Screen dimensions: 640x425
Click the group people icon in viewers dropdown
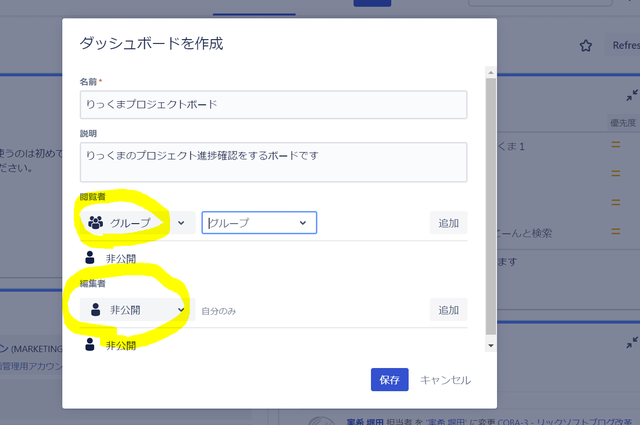(x=96, y=222)
